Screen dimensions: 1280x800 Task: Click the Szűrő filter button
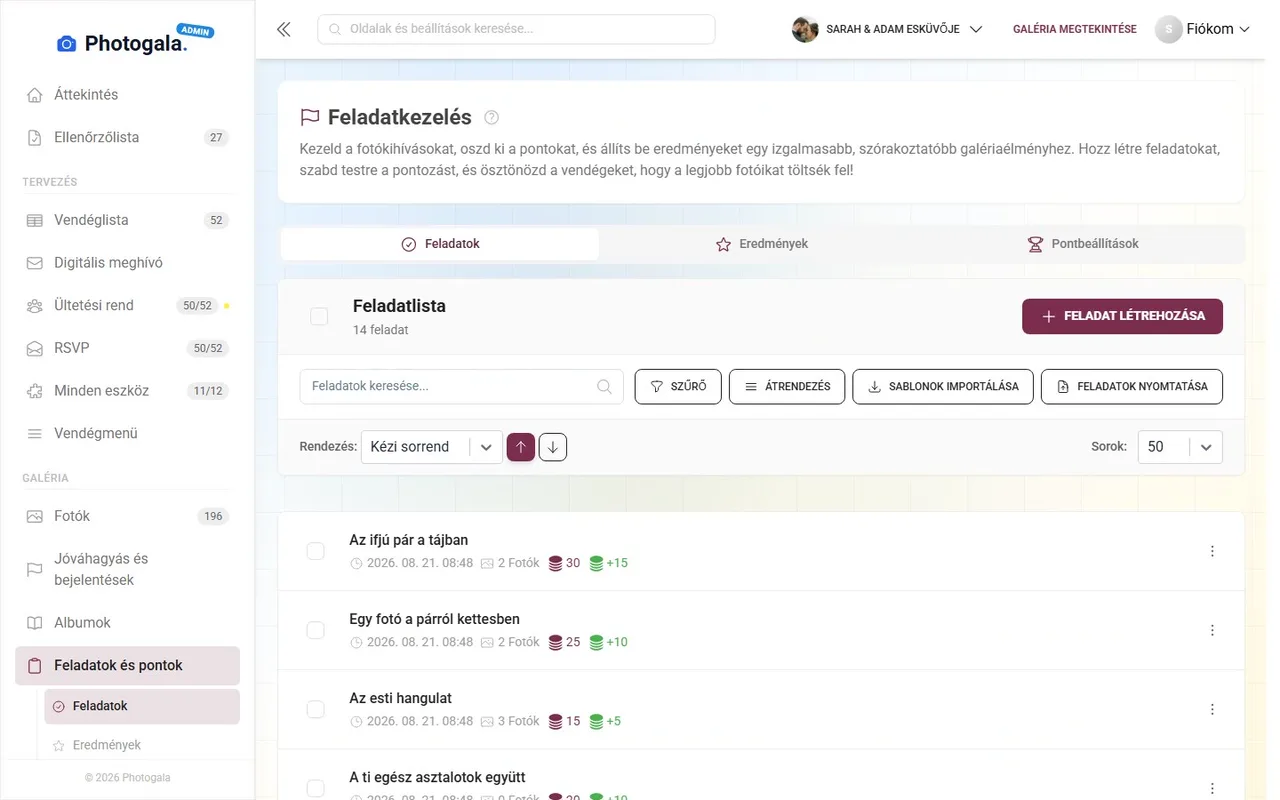coord(678,387)
